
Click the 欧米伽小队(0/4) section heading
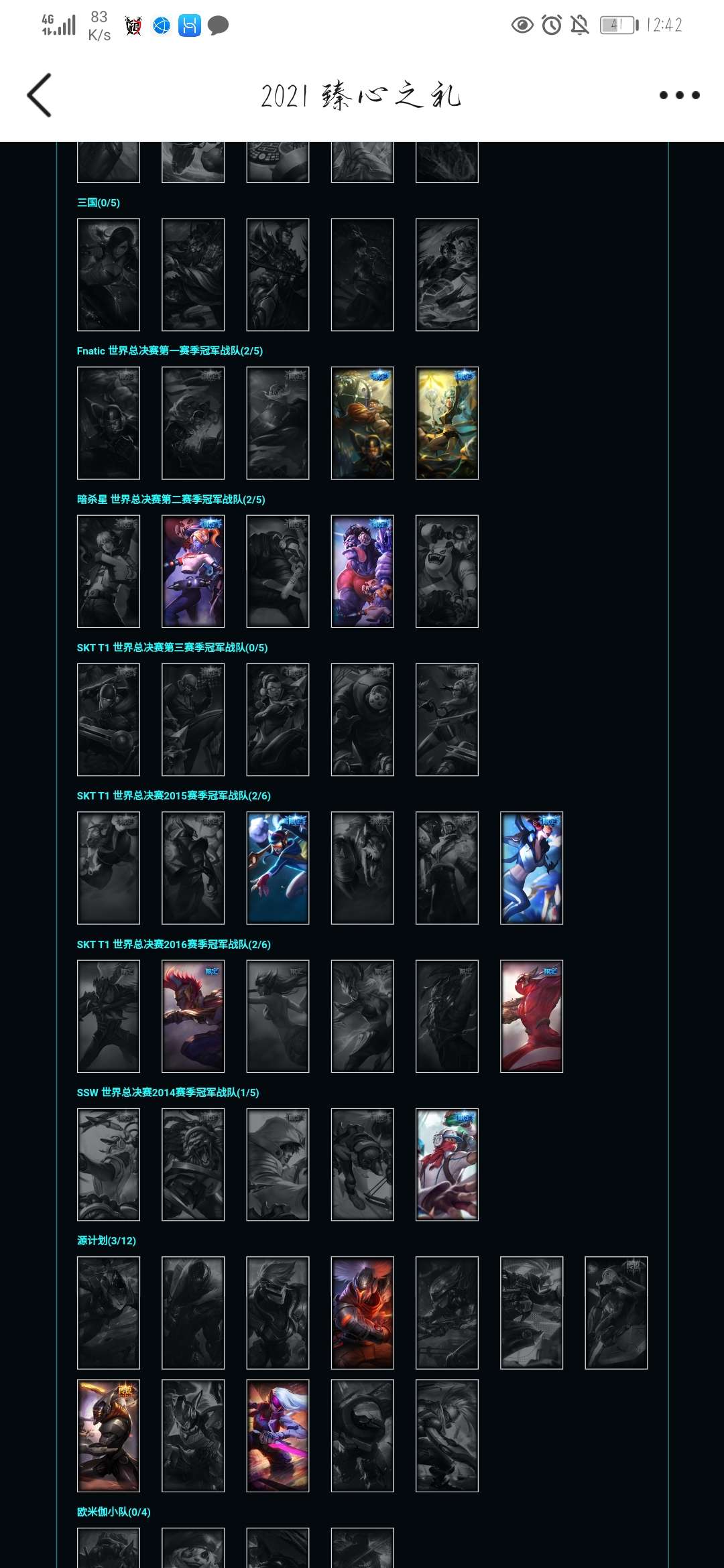coord(114,1512)
